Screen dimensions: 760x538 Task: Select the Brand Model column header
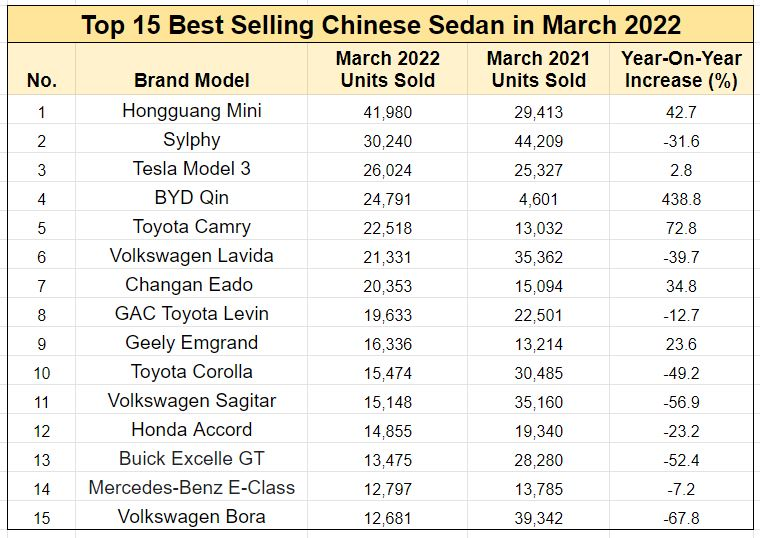coord(192,80)
